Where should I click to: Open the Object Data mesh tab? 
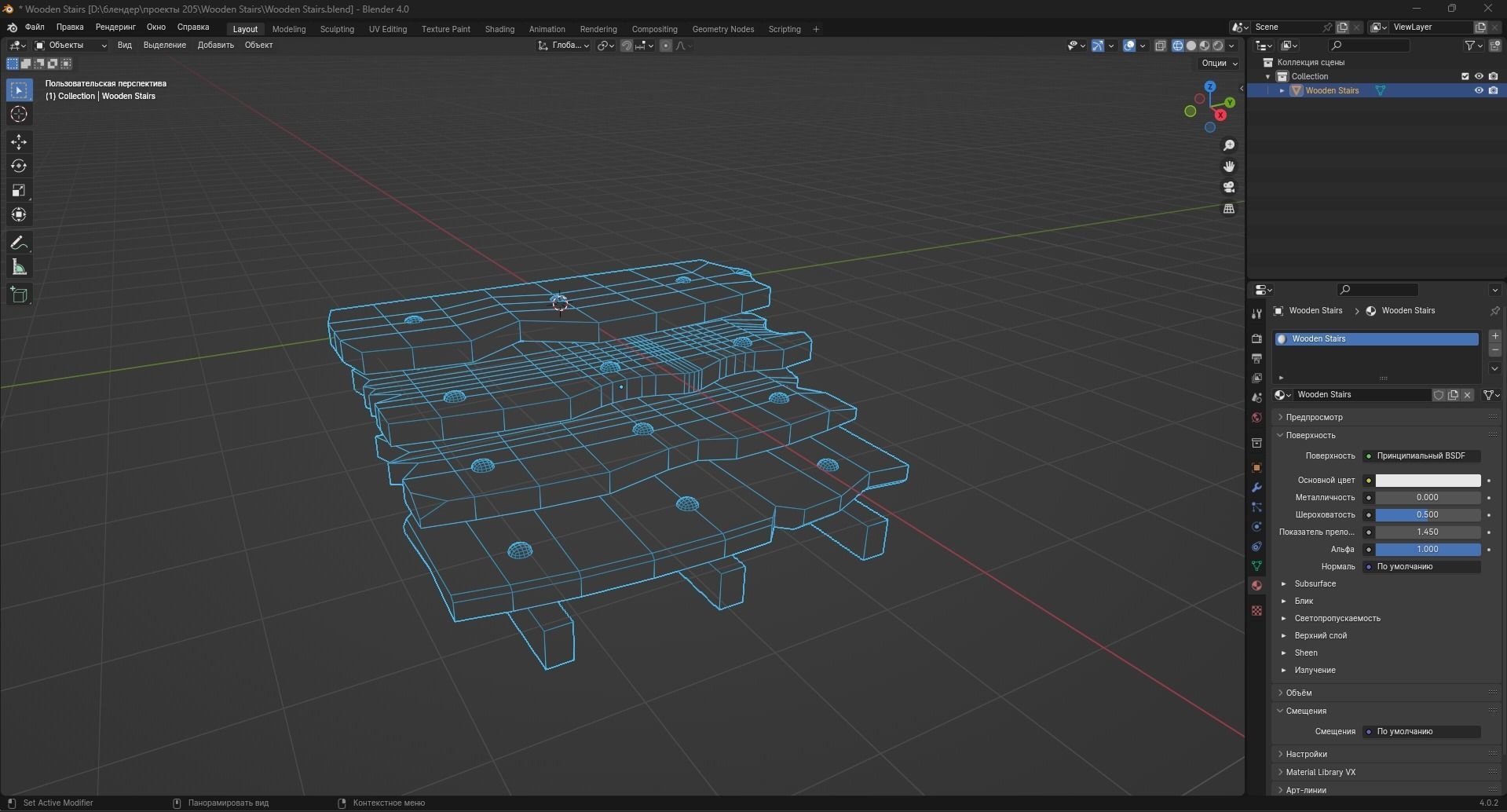[x=1256, y=565]
